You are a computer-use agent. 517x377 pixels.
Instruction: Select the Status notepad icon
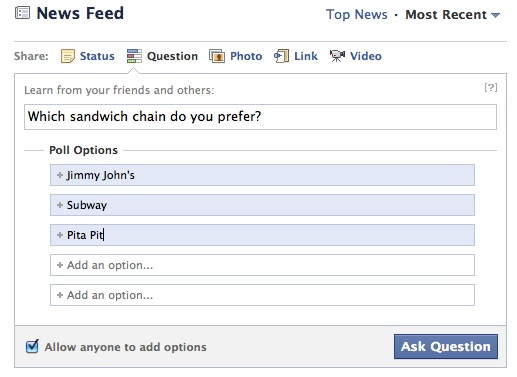tap(68, 56)
